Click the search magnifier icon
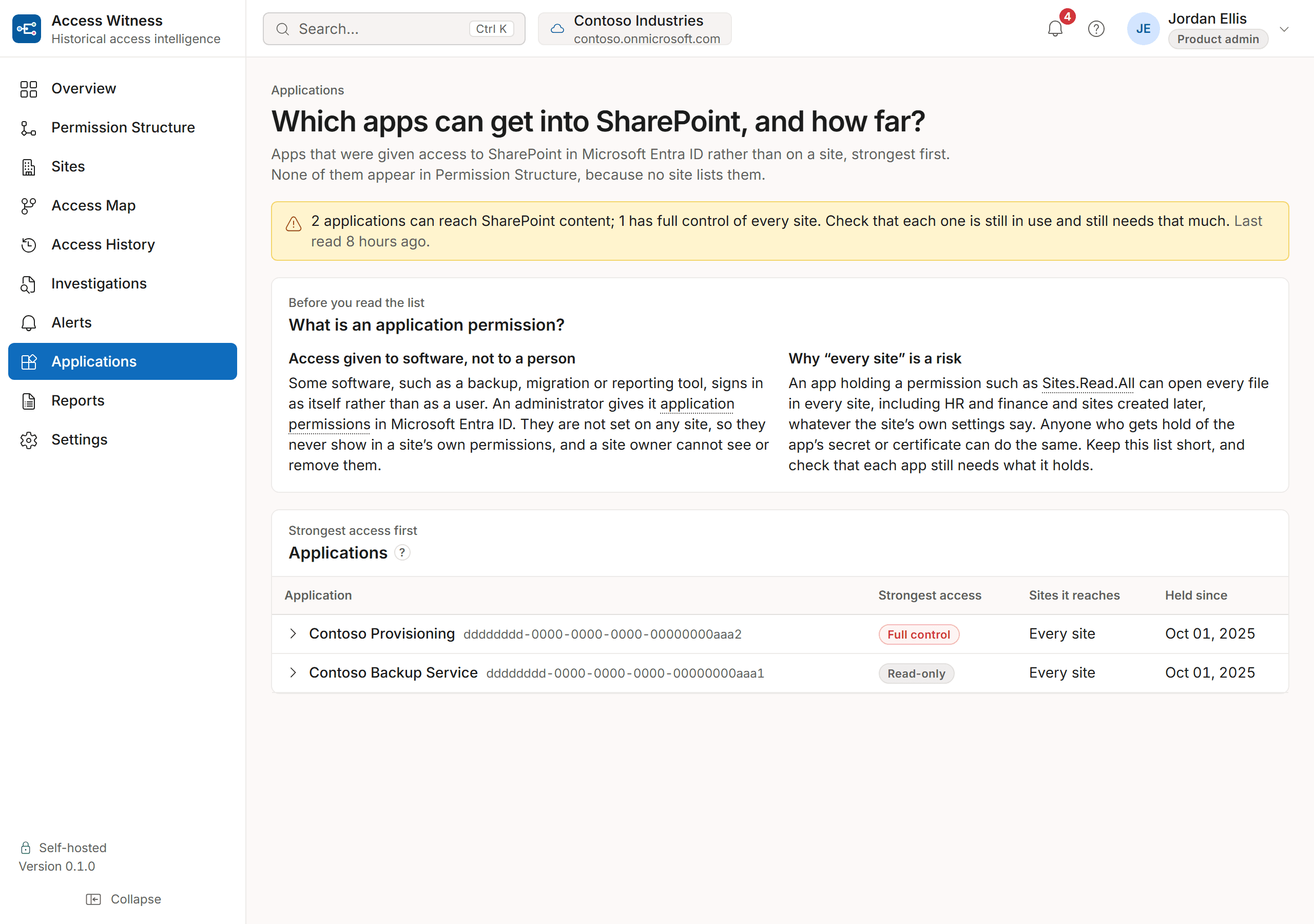The height and width of the screenshot is (924, 1314). click(282, 29)
